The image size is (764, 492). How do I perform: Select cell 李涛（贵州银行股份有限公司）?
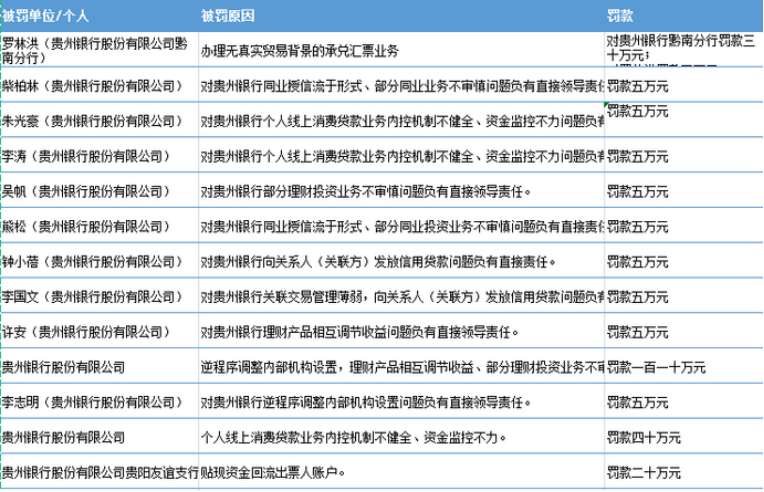99,155
